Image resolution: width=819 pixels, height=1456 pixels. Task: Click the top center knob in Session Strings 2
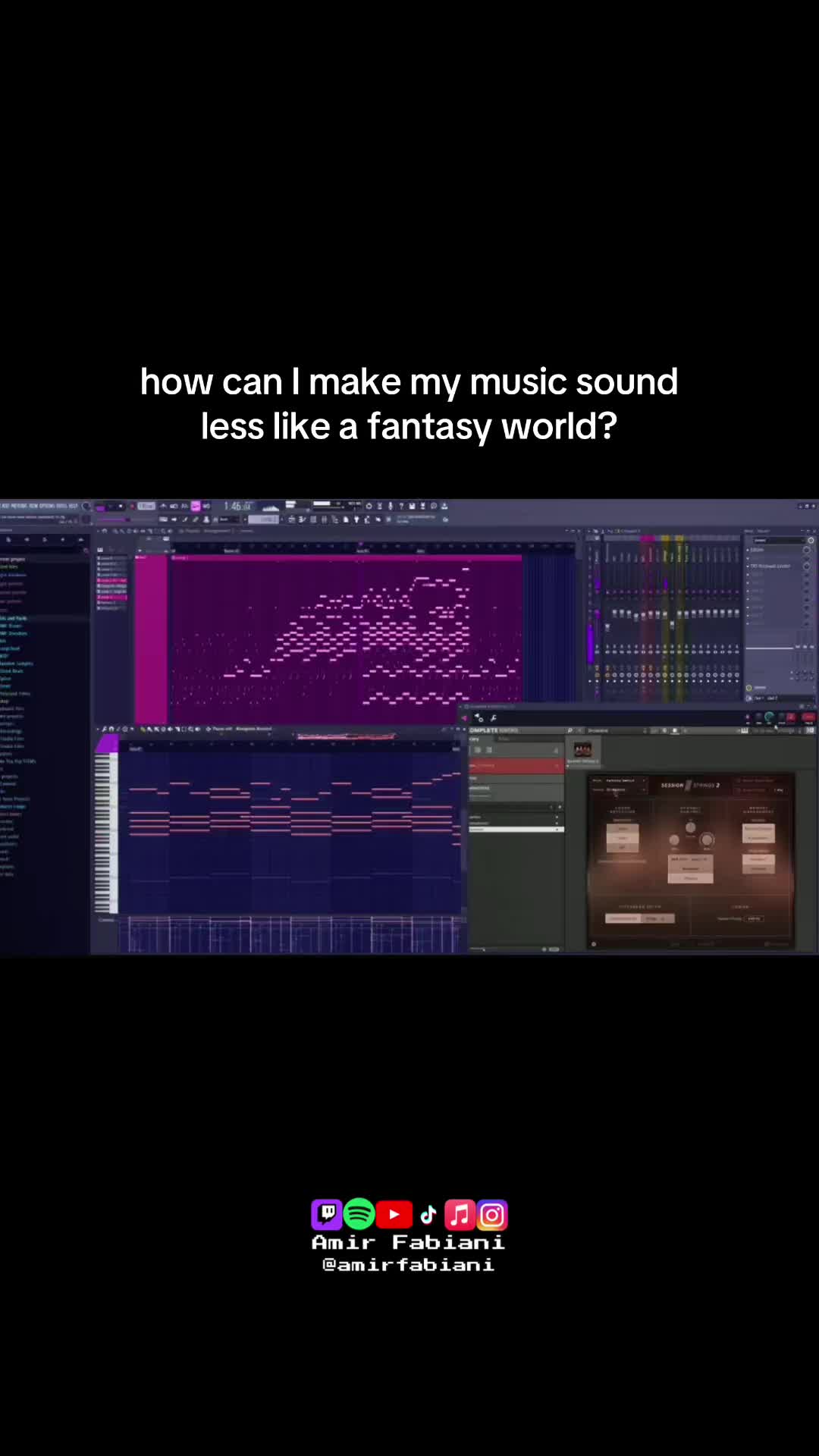(x=690, y=827)
